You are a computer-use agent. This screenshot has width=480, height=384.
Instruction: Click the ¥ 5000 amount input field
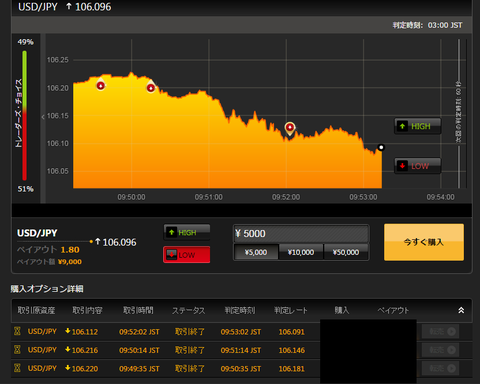[301, 233]
